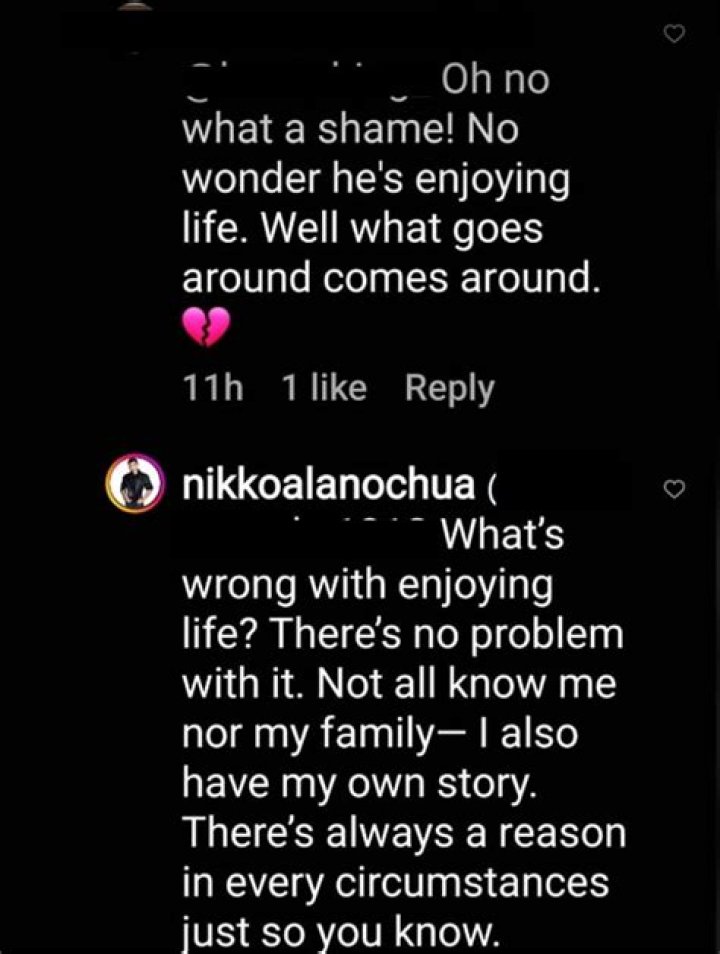Click the "around comes around." line
Viewport: 720px width, 954px height.
pyautogui.click(x=391, y=279)
